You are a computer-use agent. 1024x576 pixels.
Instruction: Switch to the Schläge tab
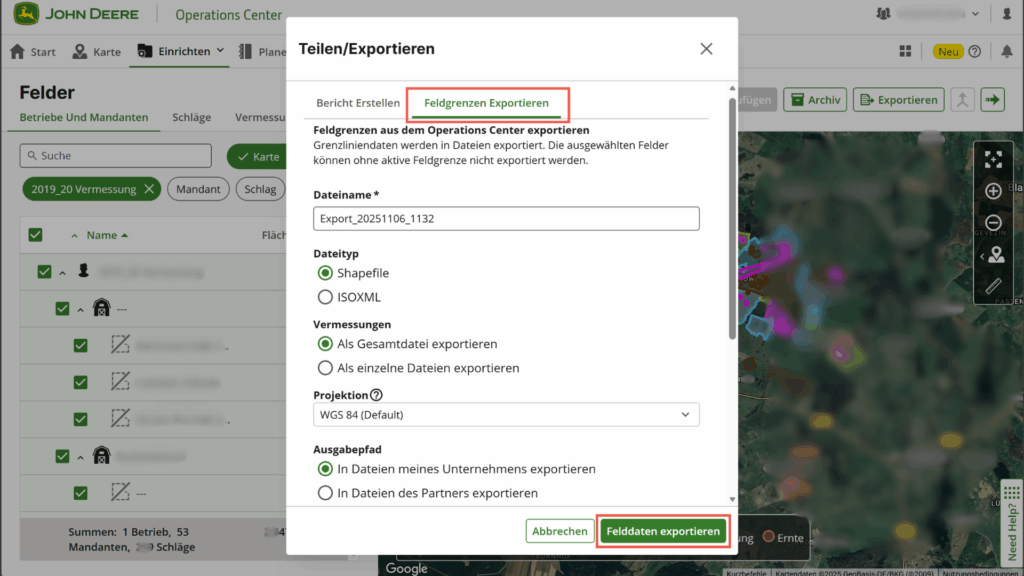(191, 117)
